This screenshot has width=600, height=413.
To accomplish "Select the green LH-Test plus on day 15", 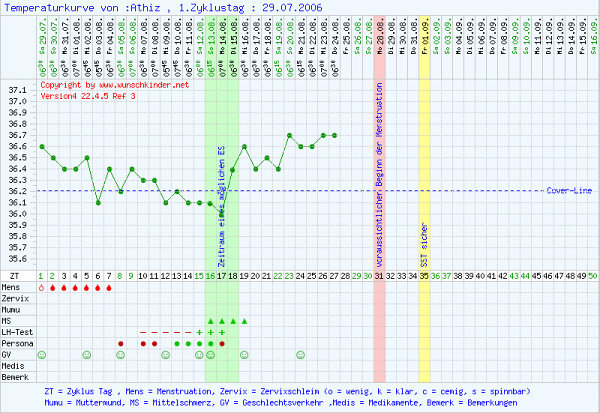I will click(x=199, y=332).
